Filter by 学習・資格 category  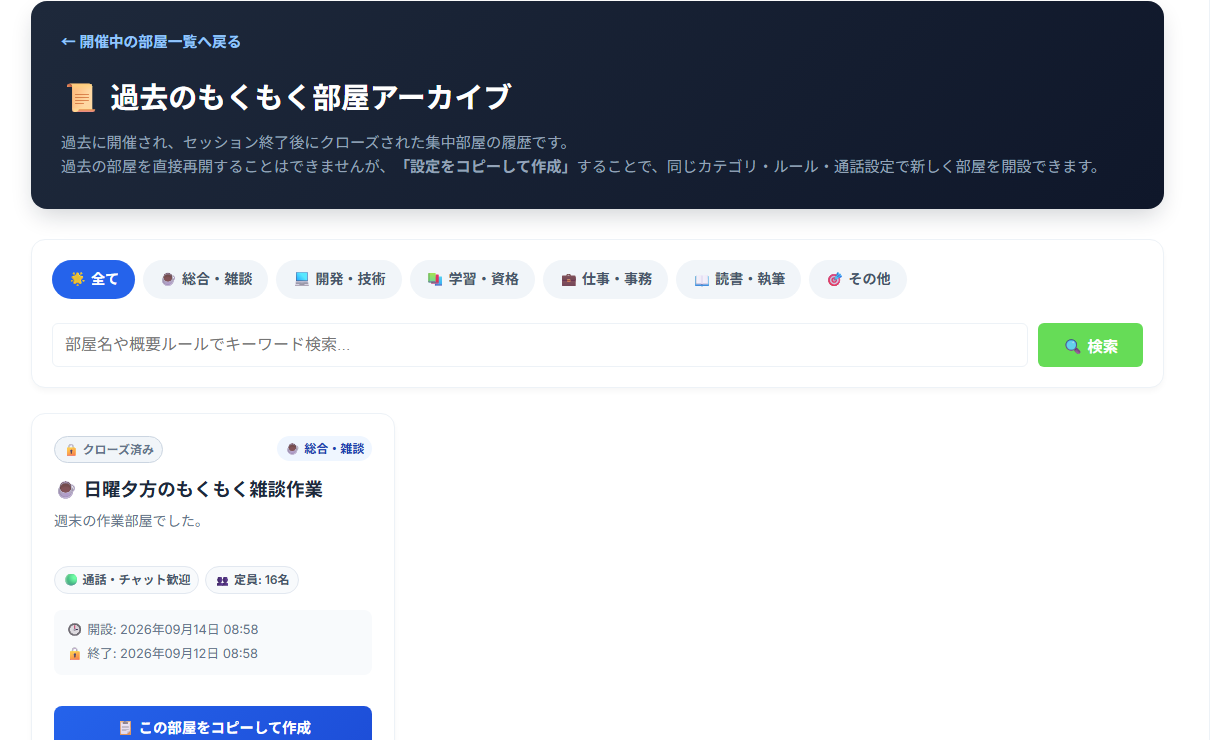[472, 279]
